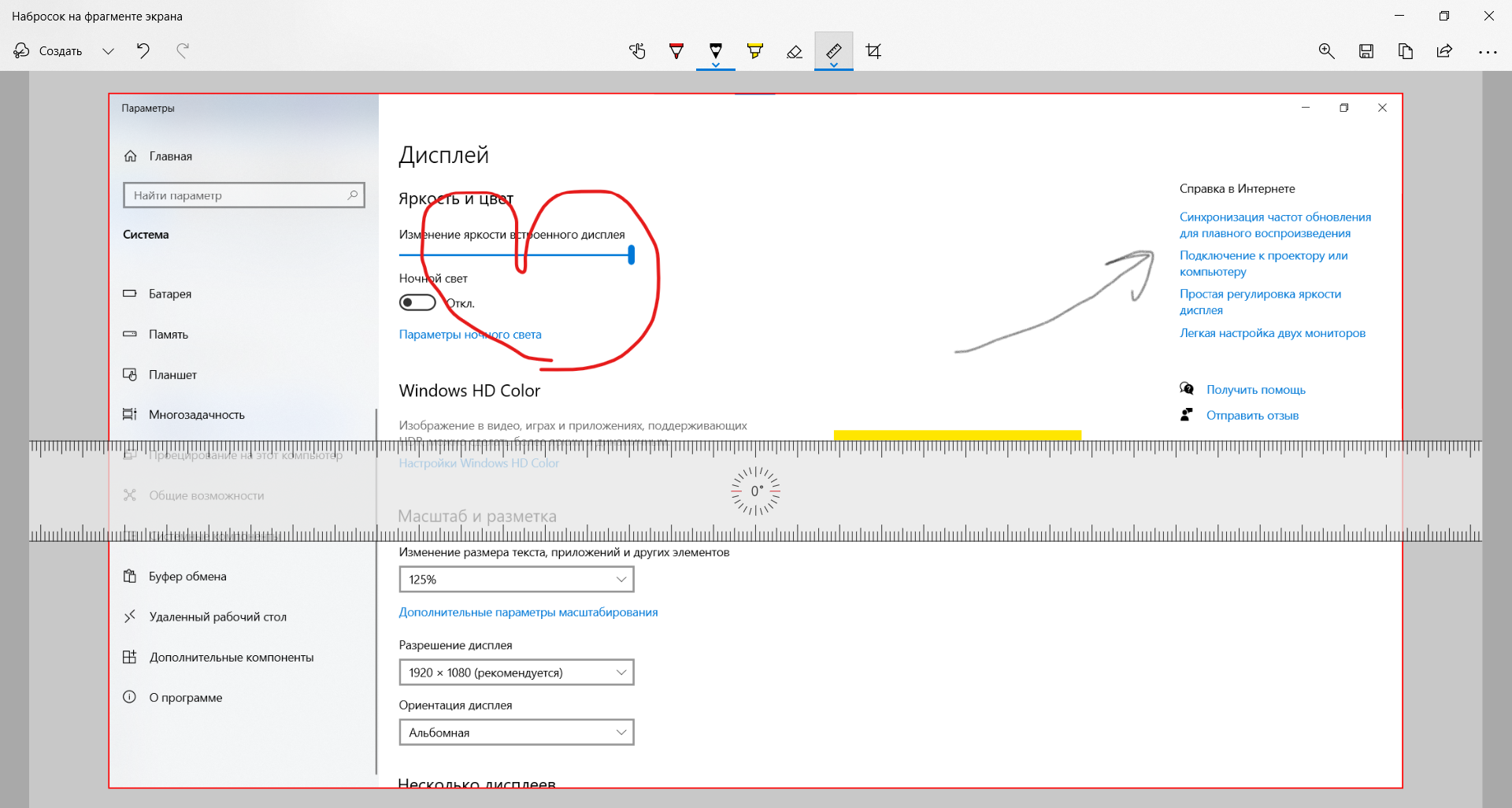This screenshot has height=808, width=1512.
Task: Toggle the Ночной свет switch
Action: click(417, 302)
